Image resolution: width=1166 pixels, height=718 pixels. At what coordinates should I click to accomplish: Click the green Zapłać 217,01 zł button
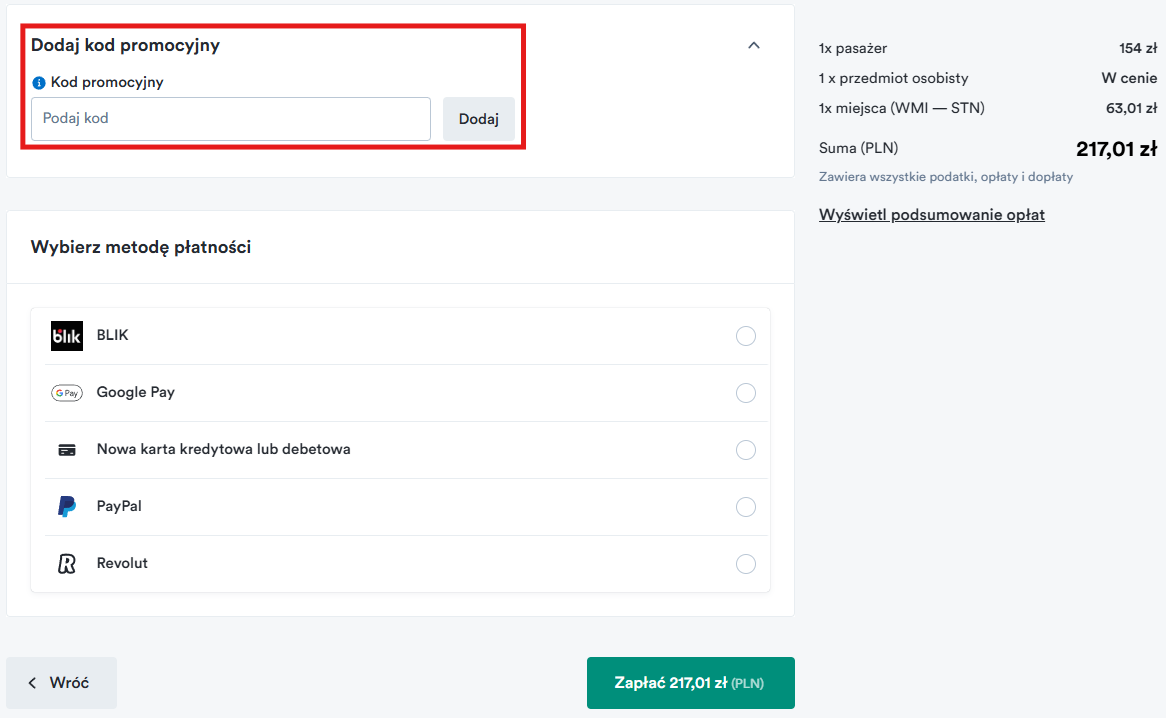[x=690, y=683]
